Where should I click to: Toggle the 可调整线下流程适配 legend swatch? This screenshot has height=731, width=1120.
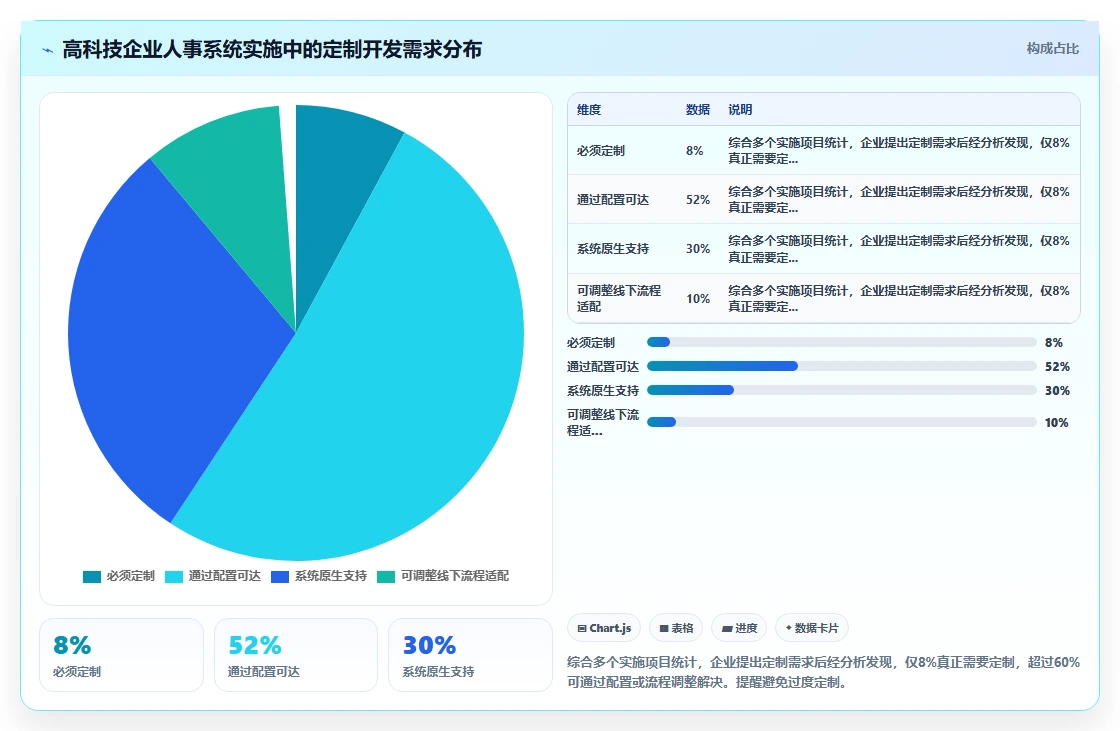click(x=386, y=577)
